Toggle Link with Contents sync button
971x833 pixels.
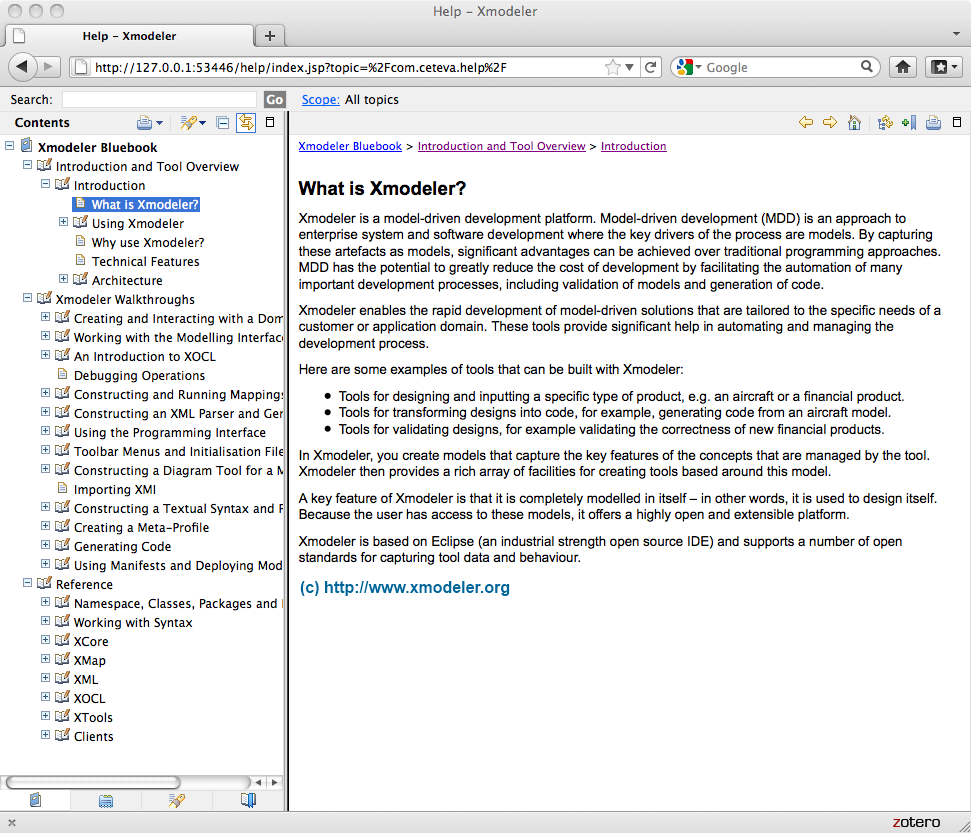coord(246,123)
